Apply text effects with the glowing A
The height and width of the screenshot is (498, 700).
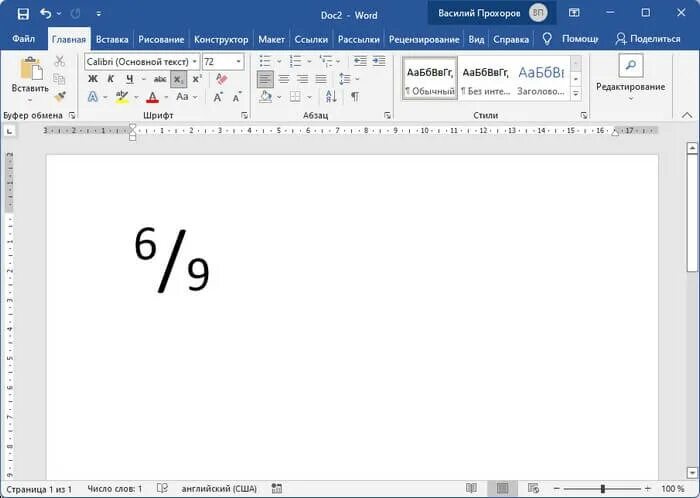point(92,96)
